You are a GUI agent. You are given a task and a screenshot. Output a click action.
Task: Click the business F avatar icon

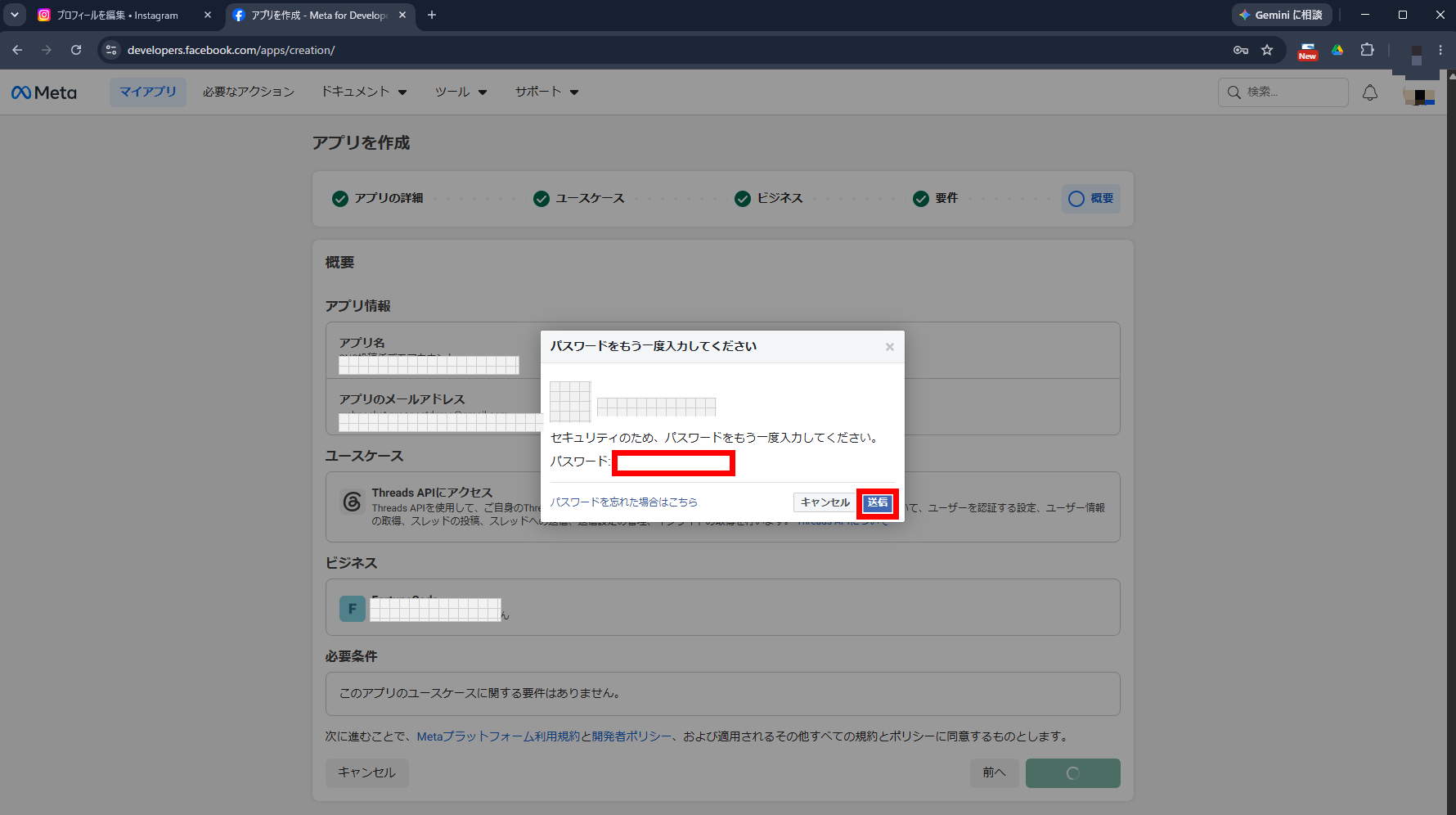(x=353, y=609)
